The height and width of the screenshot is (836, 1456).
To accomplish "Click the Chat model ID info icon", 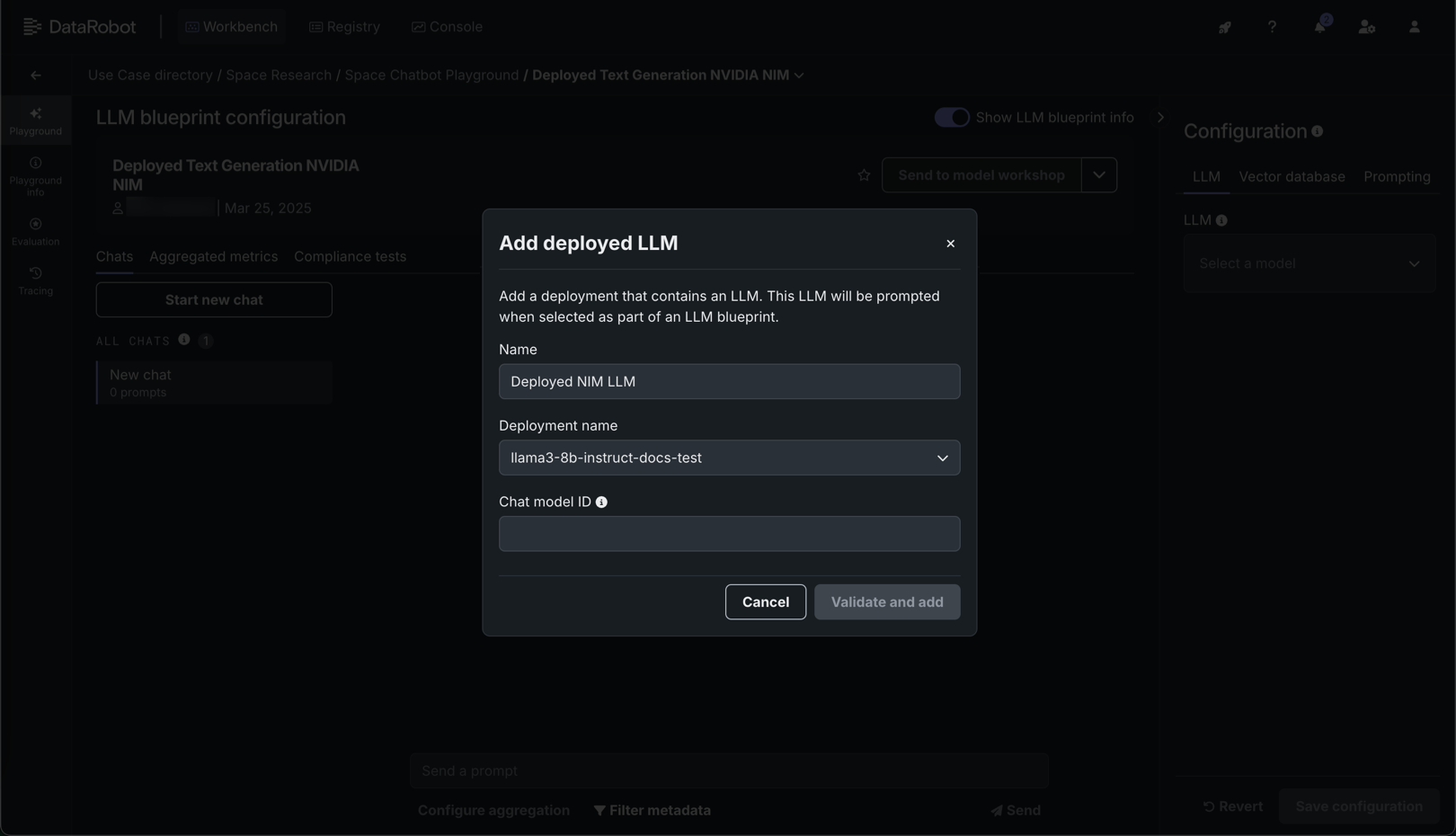I will tap(601, 502).
